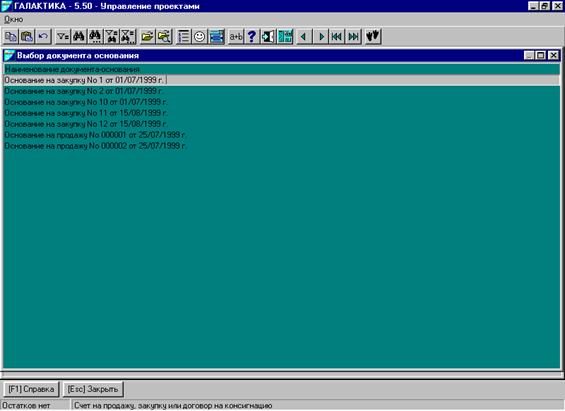Click the first binoculars search icon
Image resolution: width=565 pixels, height=411 pixels.
pyautogui.click(x=79, y=36)
